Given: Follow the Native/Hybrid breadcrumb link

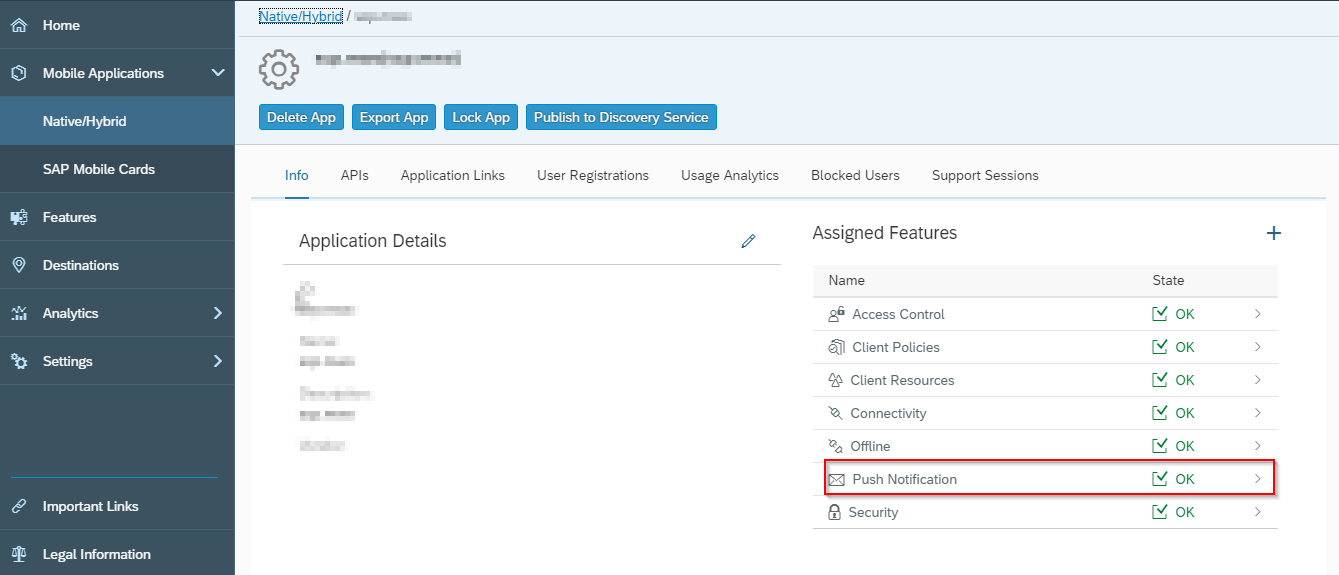Looking at the screenshot, I should [x=300, y=17].
